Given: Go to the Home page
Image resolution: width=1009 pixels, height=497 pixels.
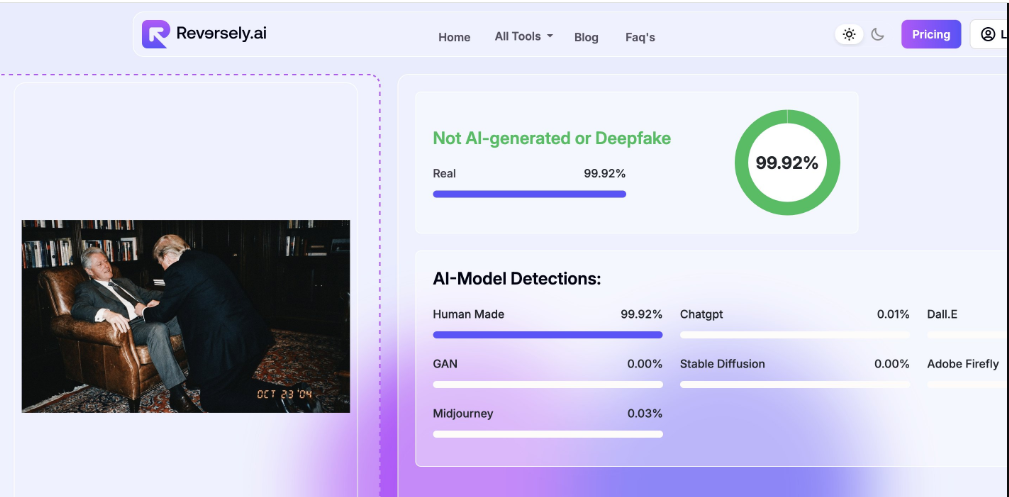Looking at the screenshot, I should click(x=454, y=37).
